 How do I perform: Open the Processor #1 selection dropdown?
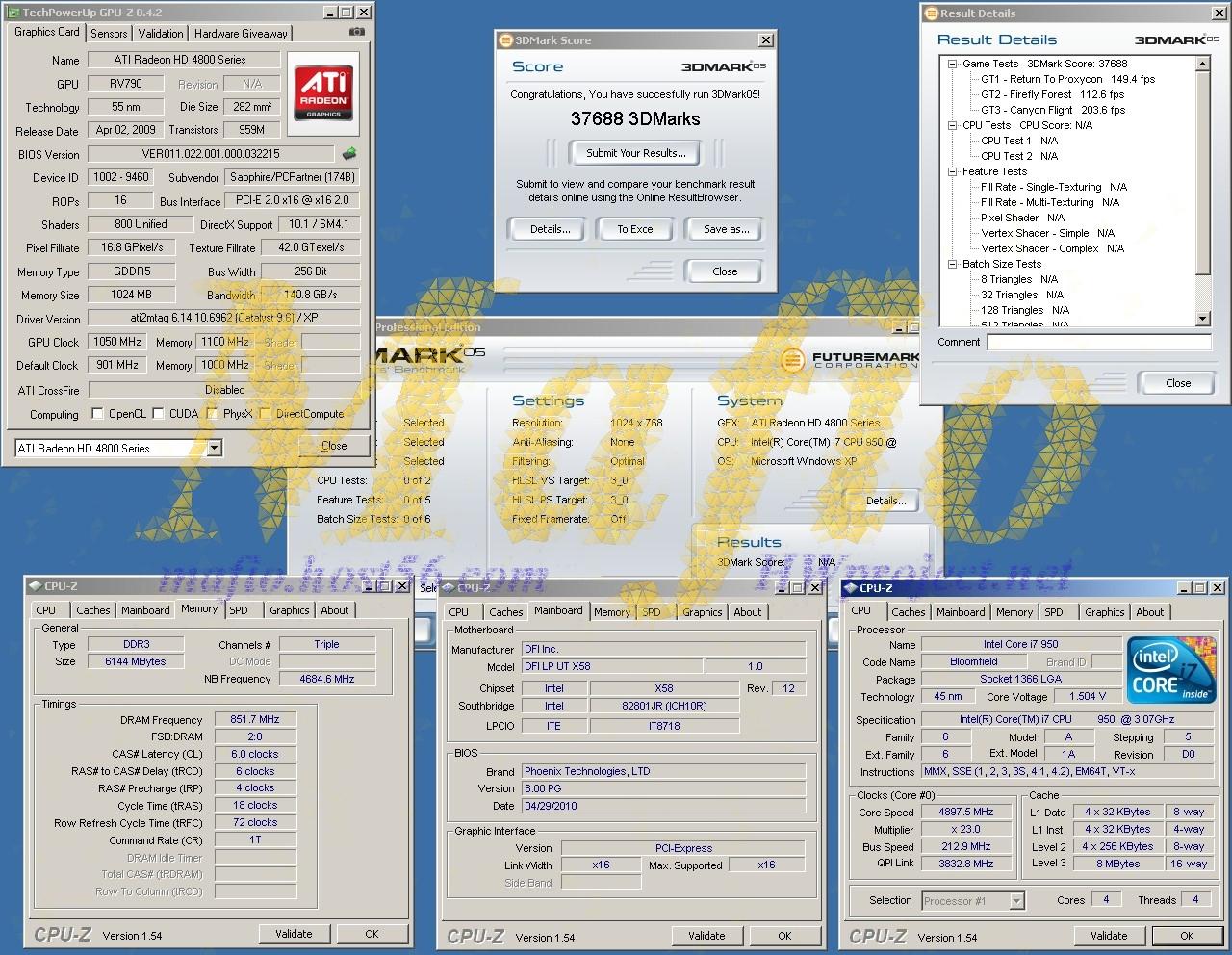point(1016,901)
